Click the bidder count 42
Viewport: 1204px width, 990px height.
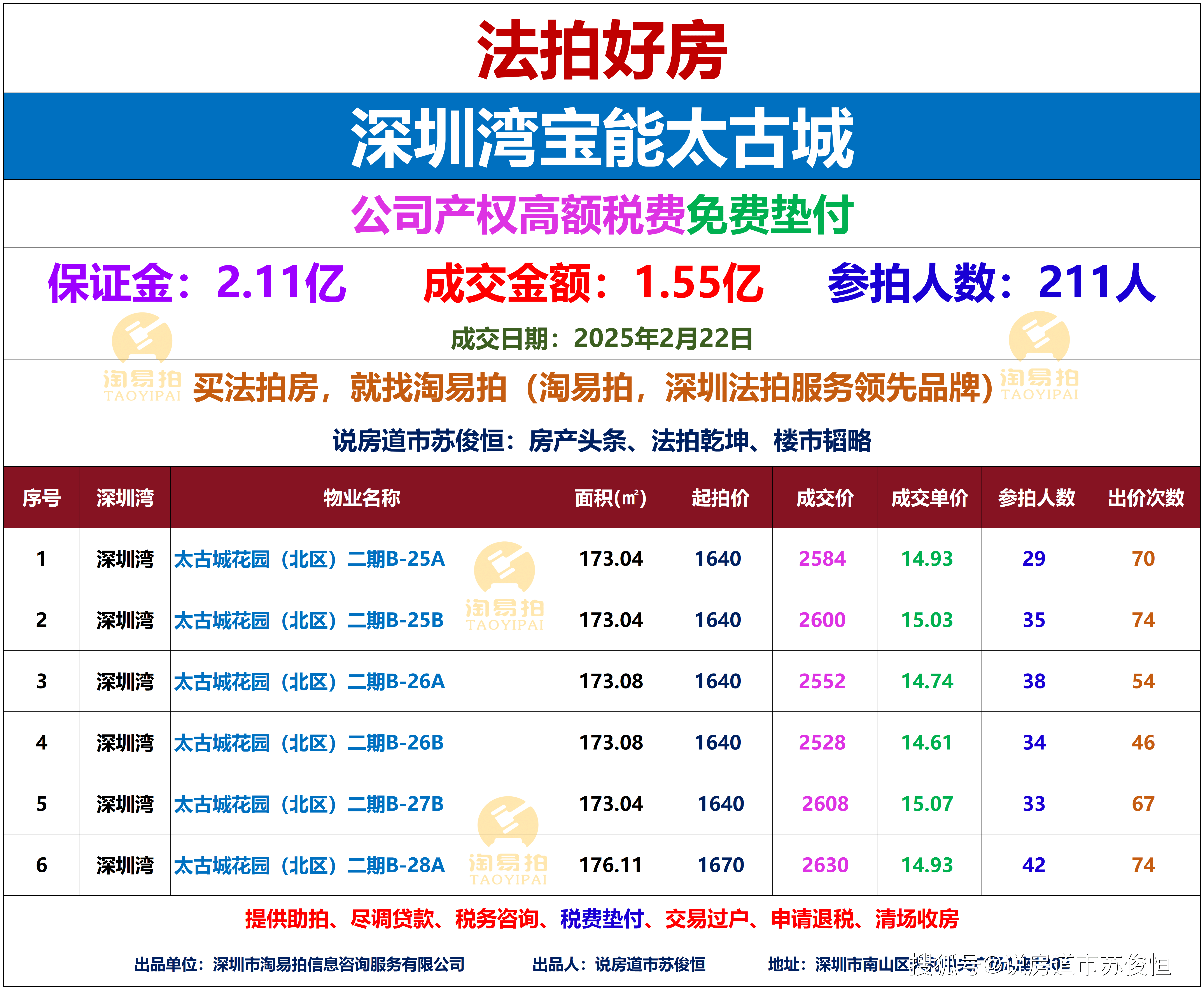point(1034,865)
